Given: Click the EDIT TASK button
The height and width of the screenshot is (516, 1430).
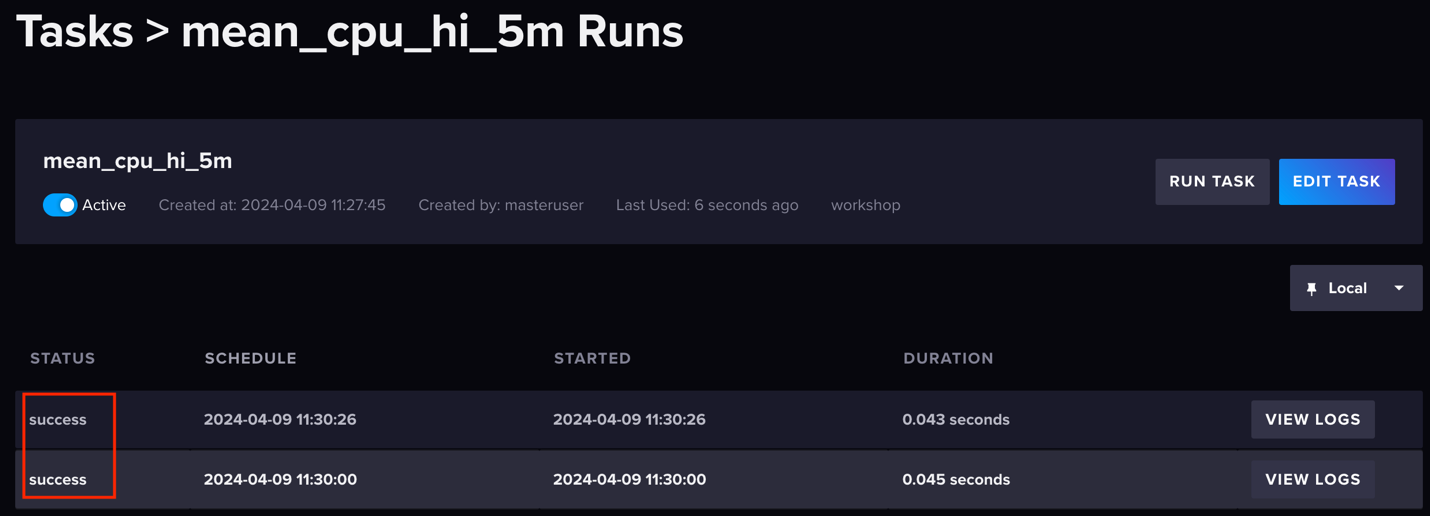Looking at the screenshot, I should (1336, 181).
